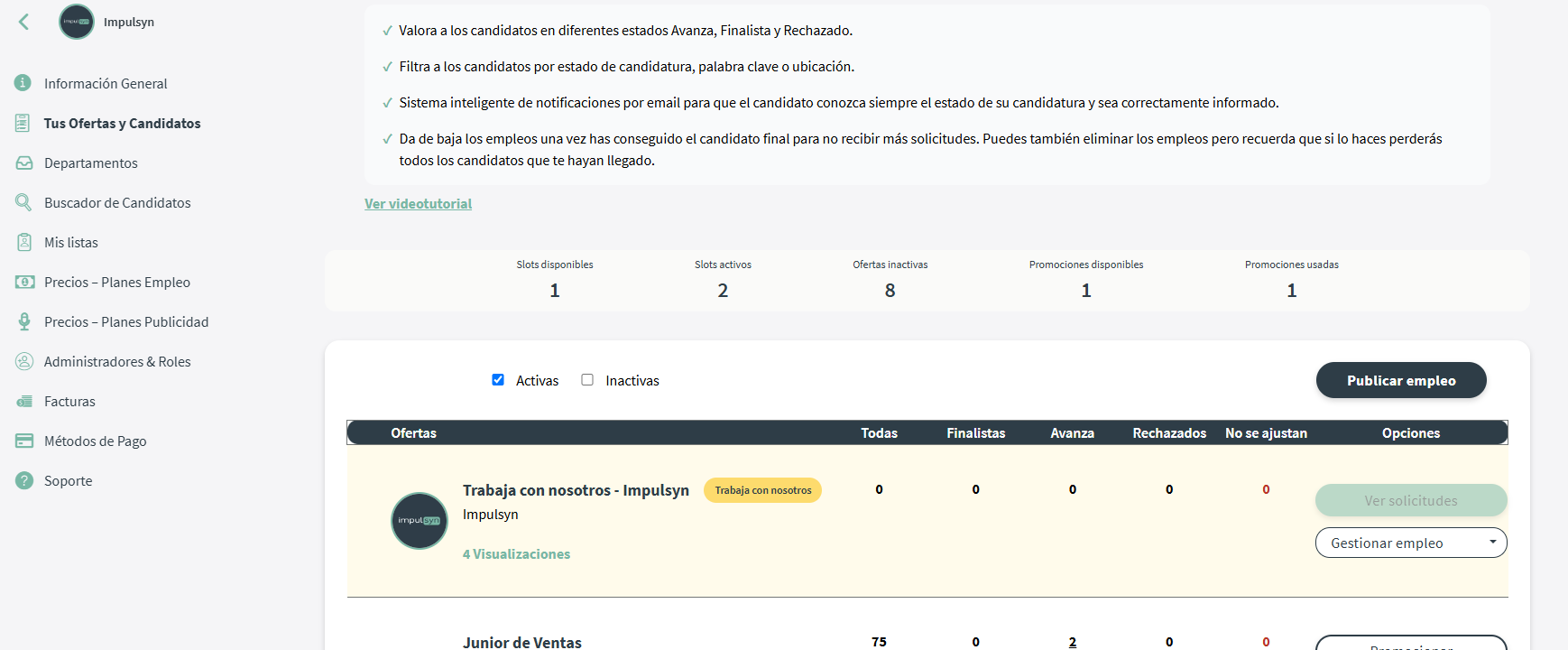Uncheck the Activas checkbox
The height and width of the screenshot is (650, 1568).
click(x=498, y=380)
